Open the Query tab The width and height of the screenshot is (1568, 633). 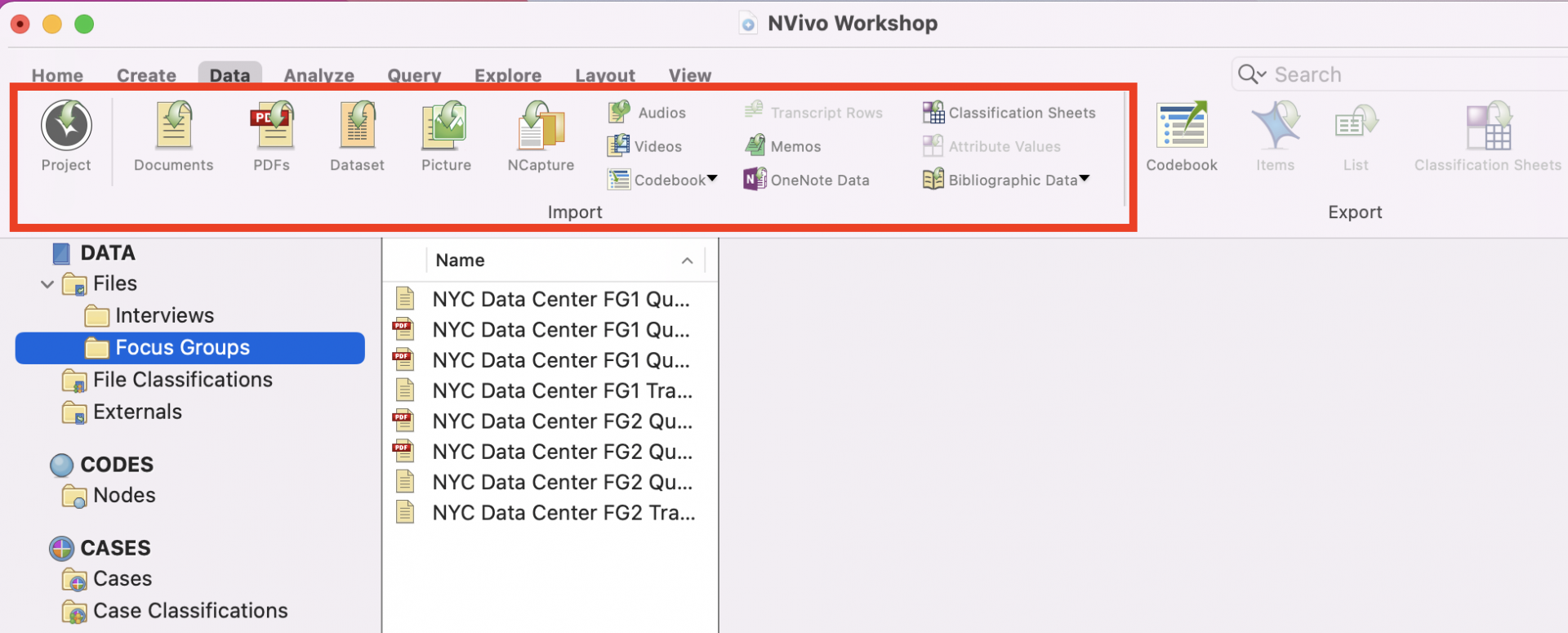tap(414, 75)
